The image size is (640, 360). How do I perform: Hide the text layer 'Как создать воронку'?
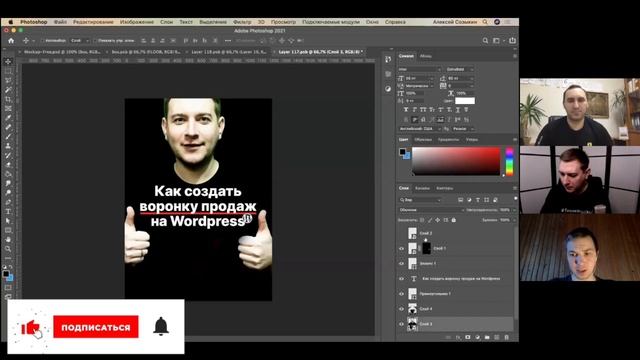401,279
